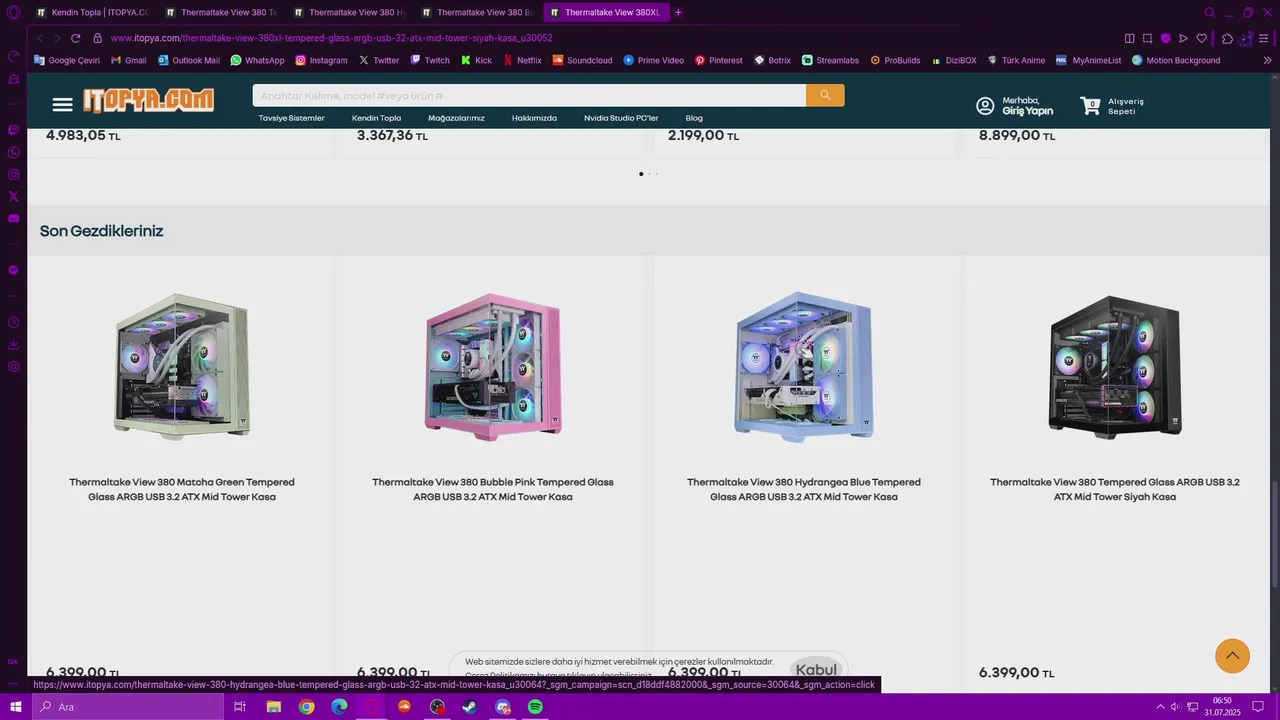
Task: Click the heart bookmark icon in the address bar
Action: (x=1201, y=38)
